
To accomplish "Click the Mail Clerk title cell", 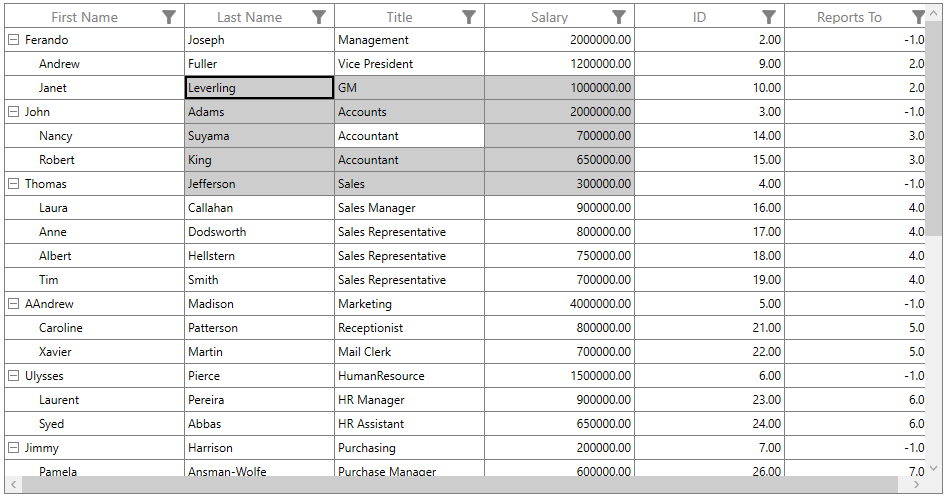I will click(409, 351).
